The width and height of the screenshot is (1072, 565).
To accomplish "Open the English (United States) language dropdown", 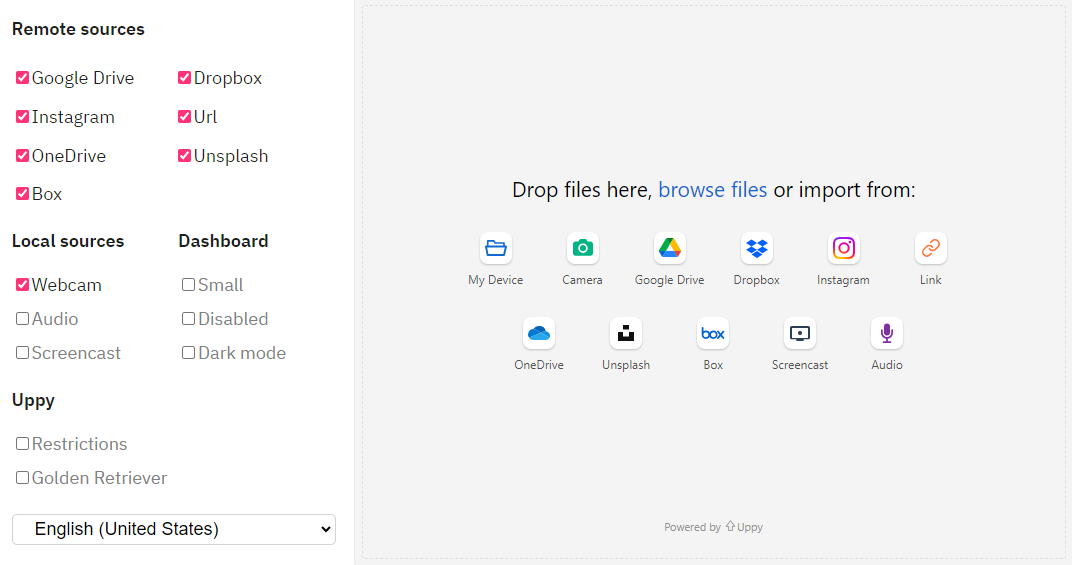I will 174,530.
